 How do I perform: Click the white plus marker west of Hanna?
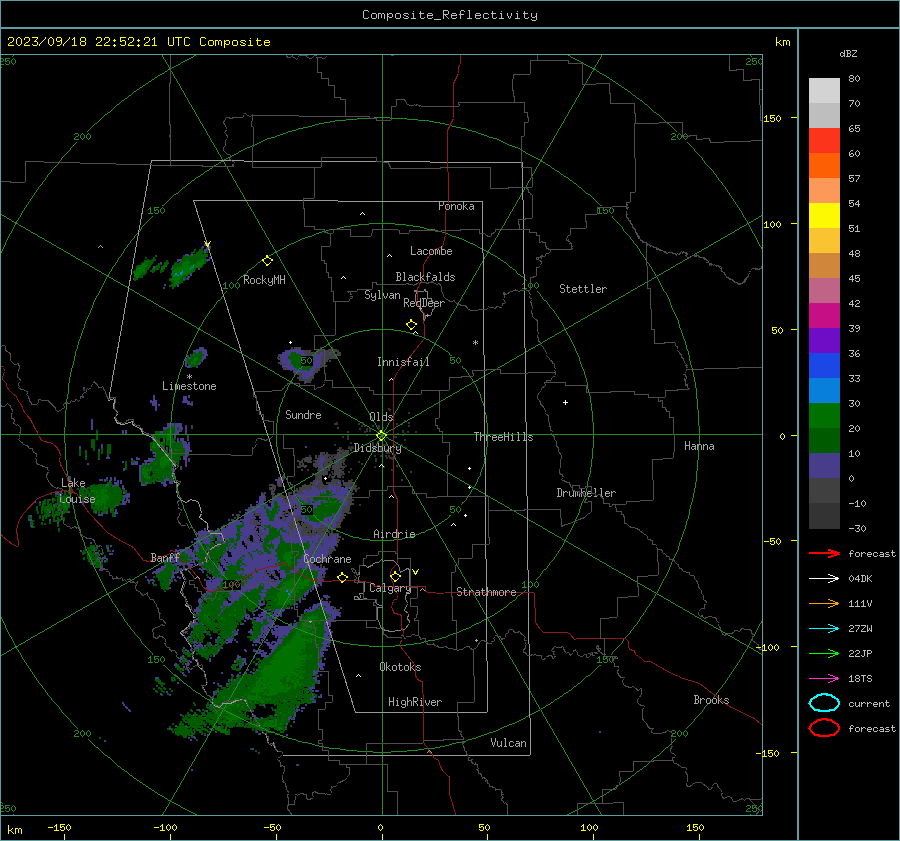[565, 402]
